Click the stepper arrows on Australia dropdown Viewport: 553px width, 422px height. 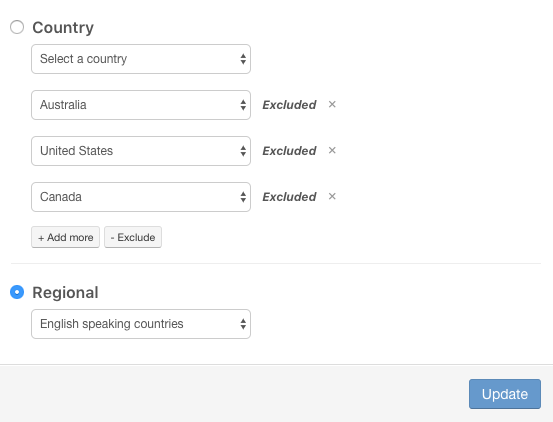(x=243, y=105)
